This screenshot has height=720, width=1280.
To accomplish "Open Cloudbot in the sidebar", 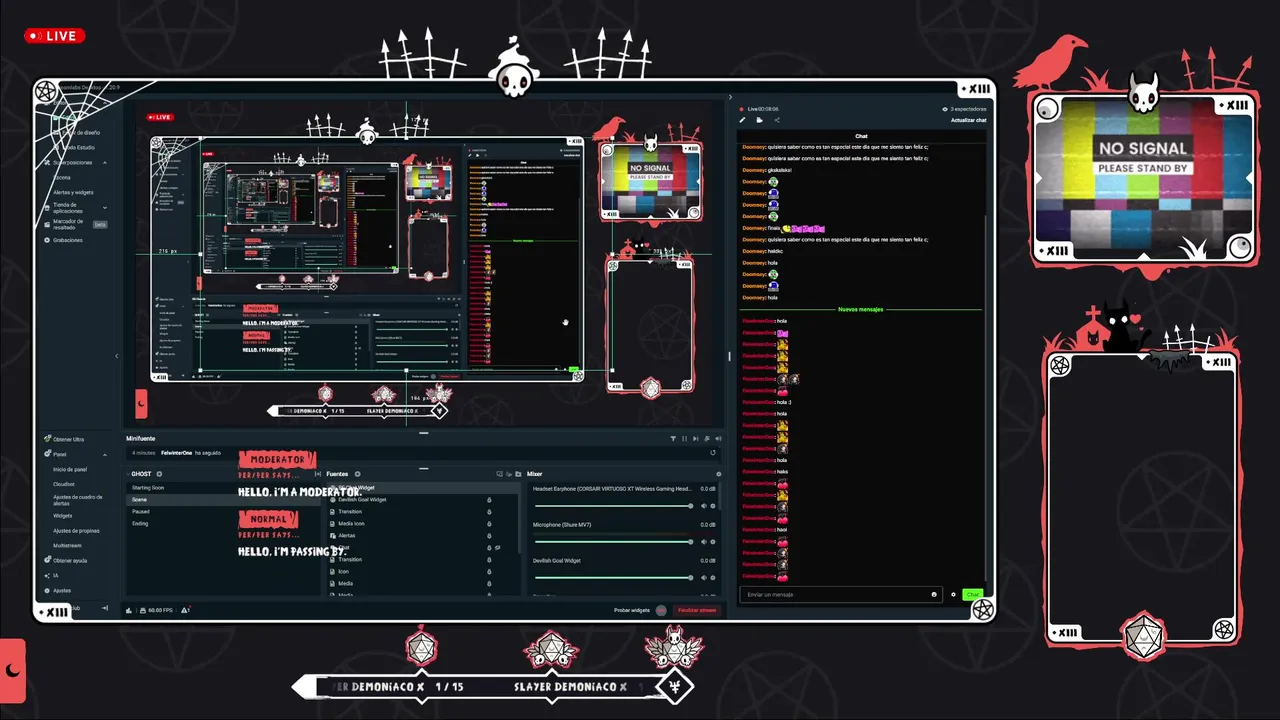I will (x=64, y=484).
